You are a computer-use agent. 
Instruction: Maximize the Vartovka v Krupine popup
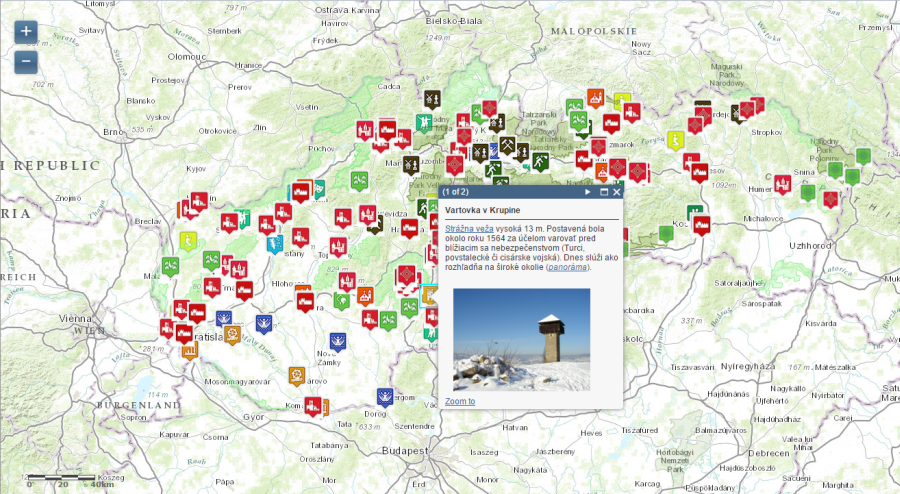pos(603,192)
